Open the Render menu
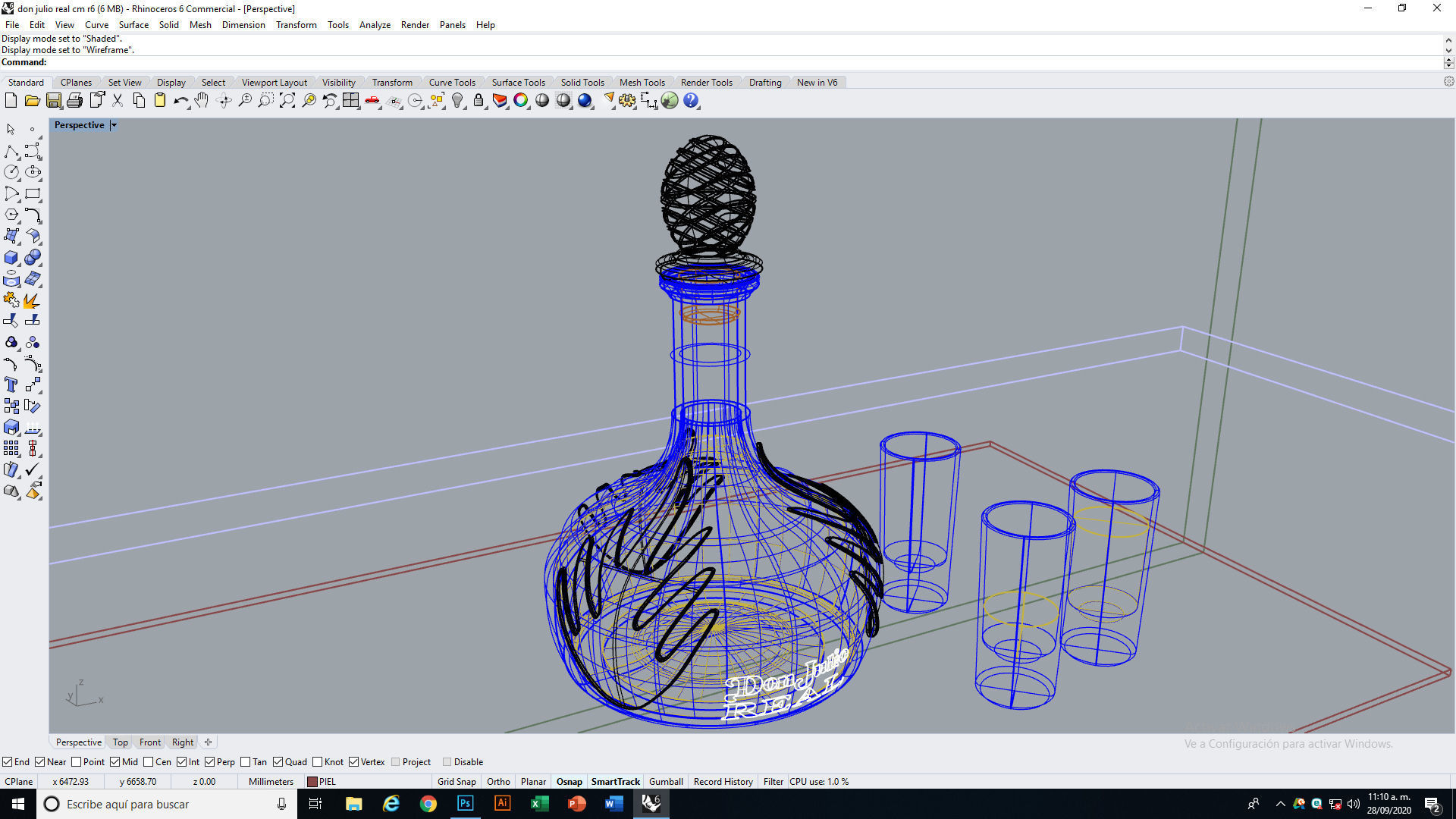1456x819 pixels. (x=415, y=25)
